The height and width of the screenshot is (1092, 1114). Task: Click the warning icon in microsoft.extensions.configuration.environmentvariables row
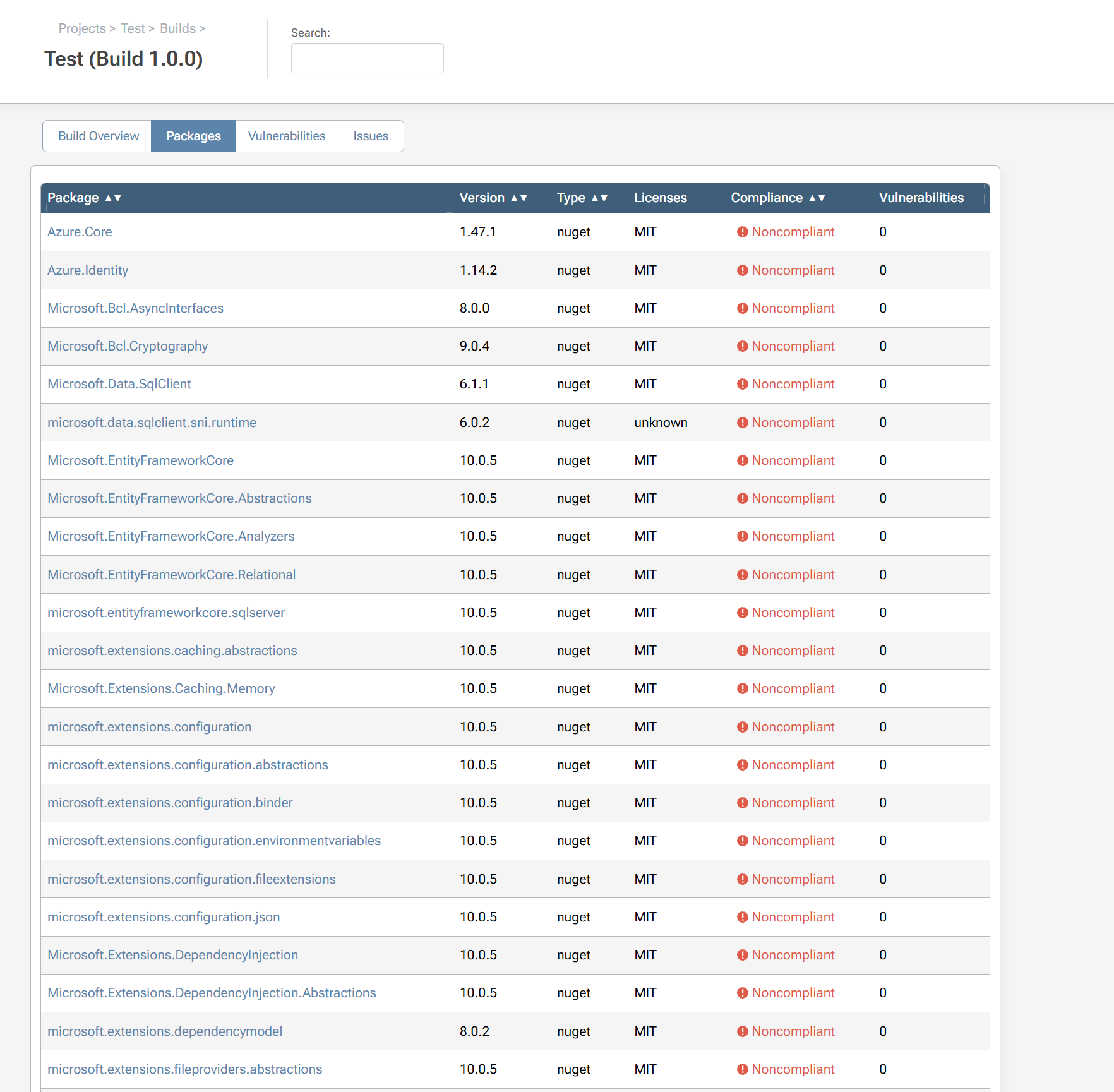tap(743, 841)
